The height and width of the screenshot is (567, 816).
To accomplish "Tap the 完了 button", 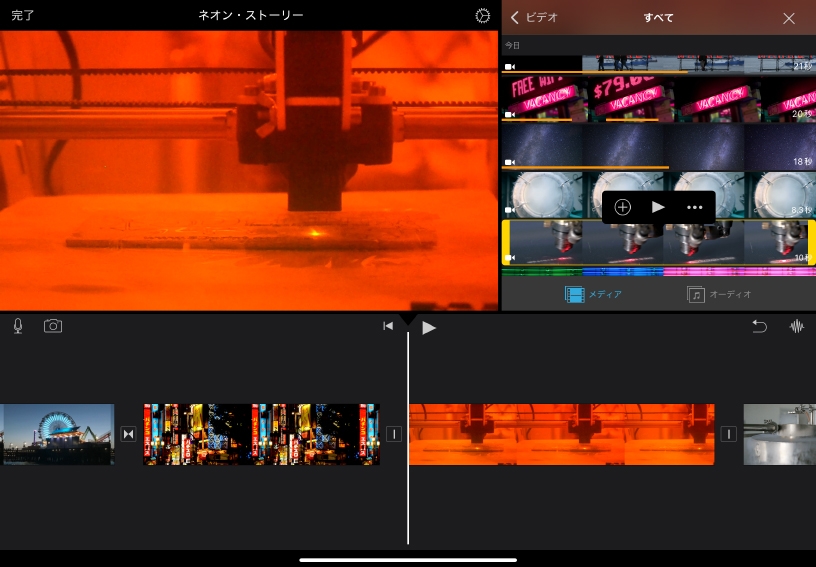I will tap(23, 16).
